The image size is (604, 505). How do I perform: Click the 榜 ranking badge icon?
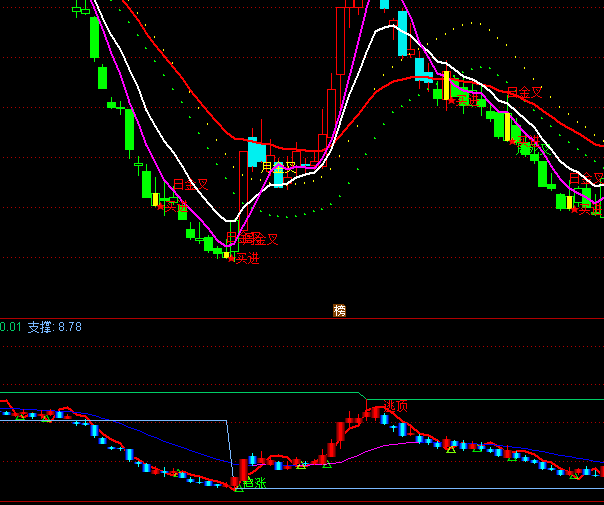point(339,310)
